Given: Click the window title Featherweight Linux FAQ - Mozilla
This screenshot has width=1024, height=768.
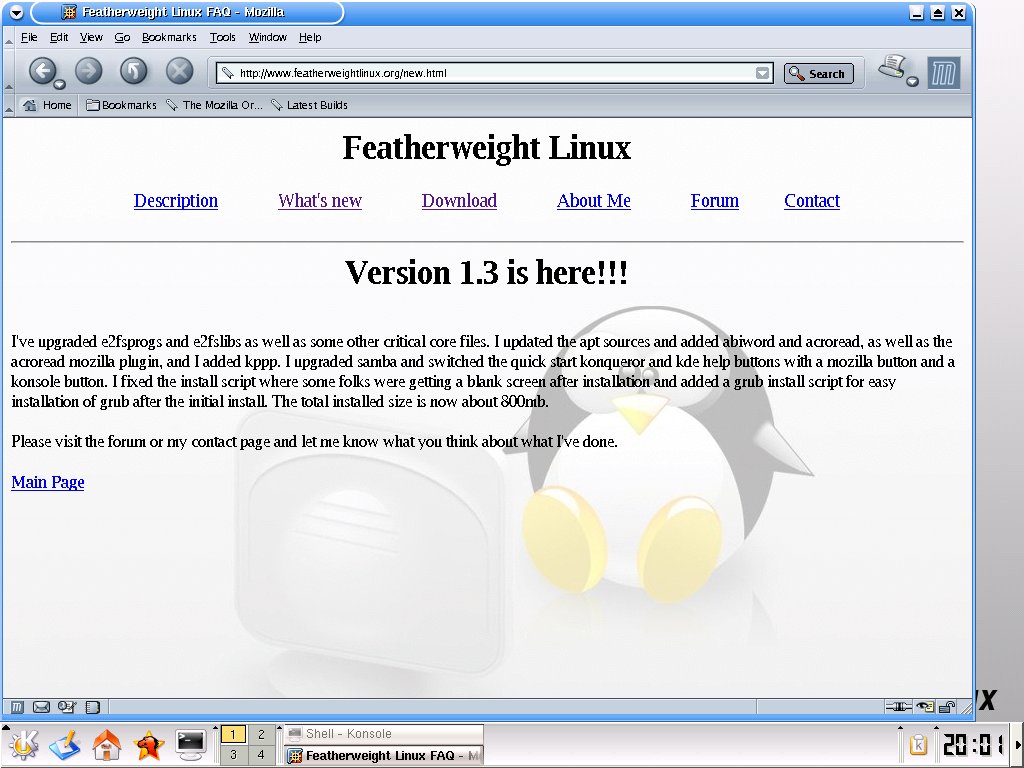Looking at the screenshot, I should pos(183,12).
